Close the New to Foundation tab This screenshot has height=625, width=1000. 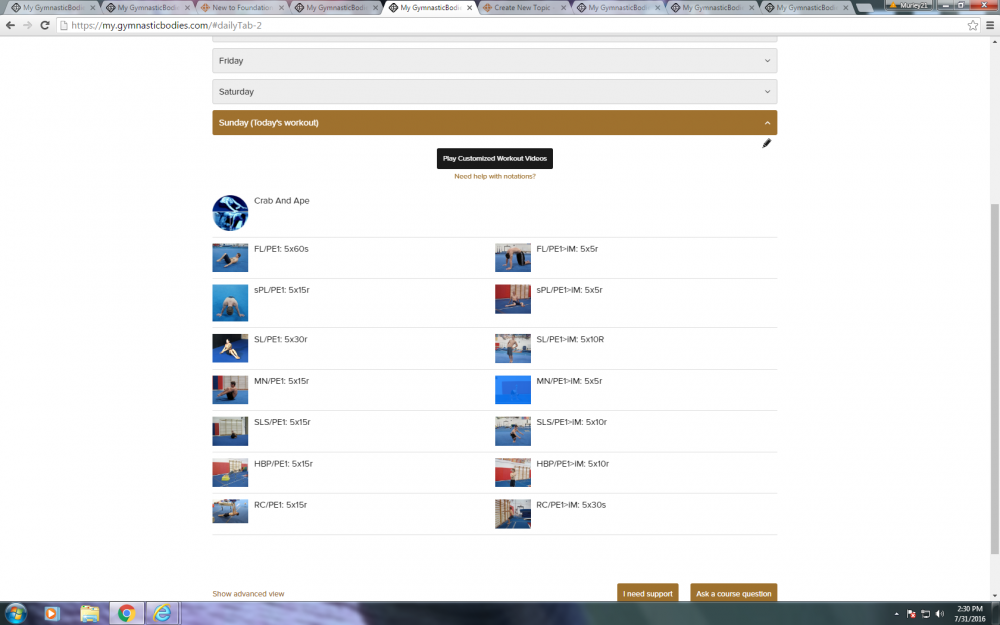(x=281, y=8)
